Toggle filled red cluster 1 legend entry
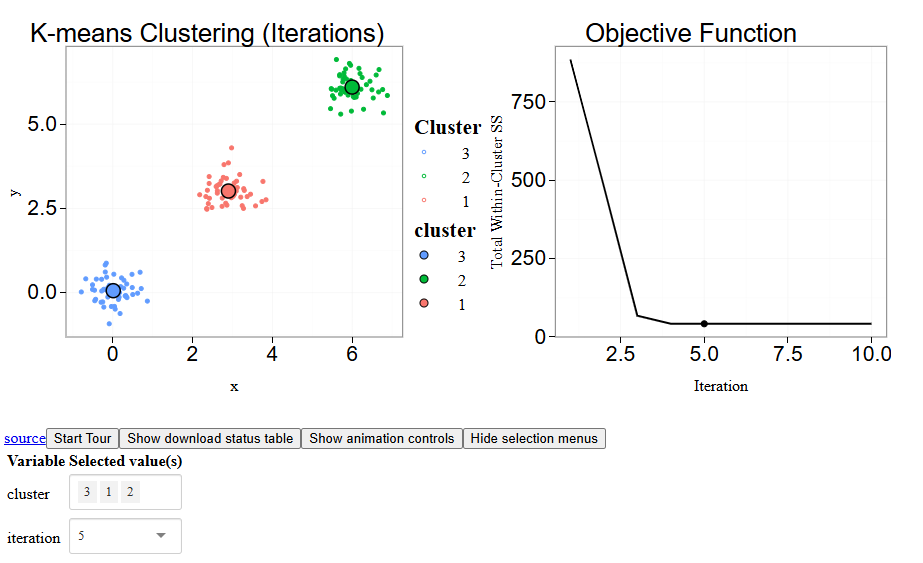This screenshot has width=923, height=563. (x=424, y=304)
